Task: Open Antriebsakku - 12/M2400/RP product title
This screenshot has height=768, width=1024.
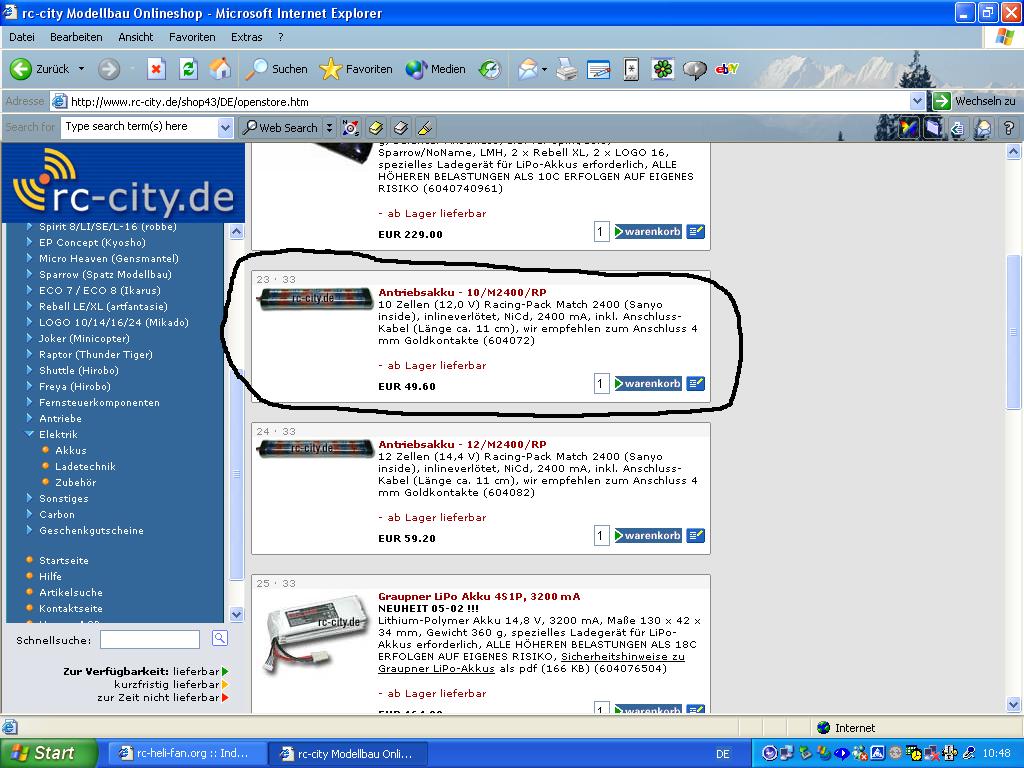Action: [462, 444]
